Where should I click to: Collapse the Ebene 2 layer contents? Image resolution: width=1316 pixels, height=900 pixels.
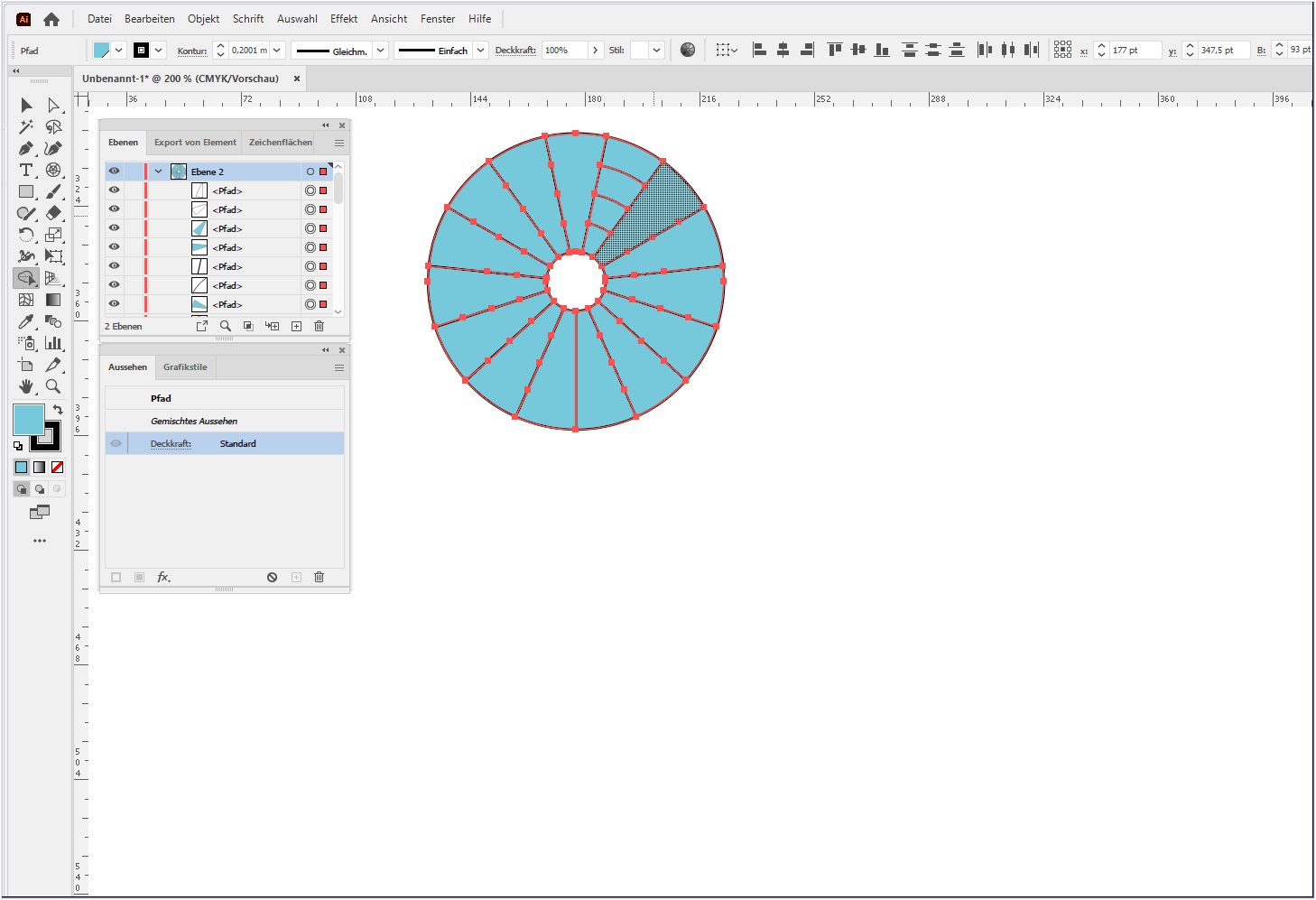point(158,171)
